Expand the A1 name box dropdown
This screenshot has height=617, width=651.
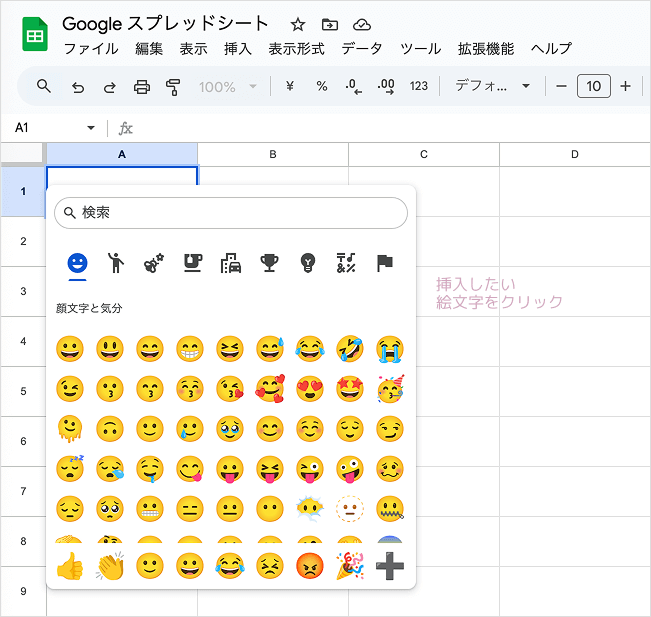click(x=91, y=127)
